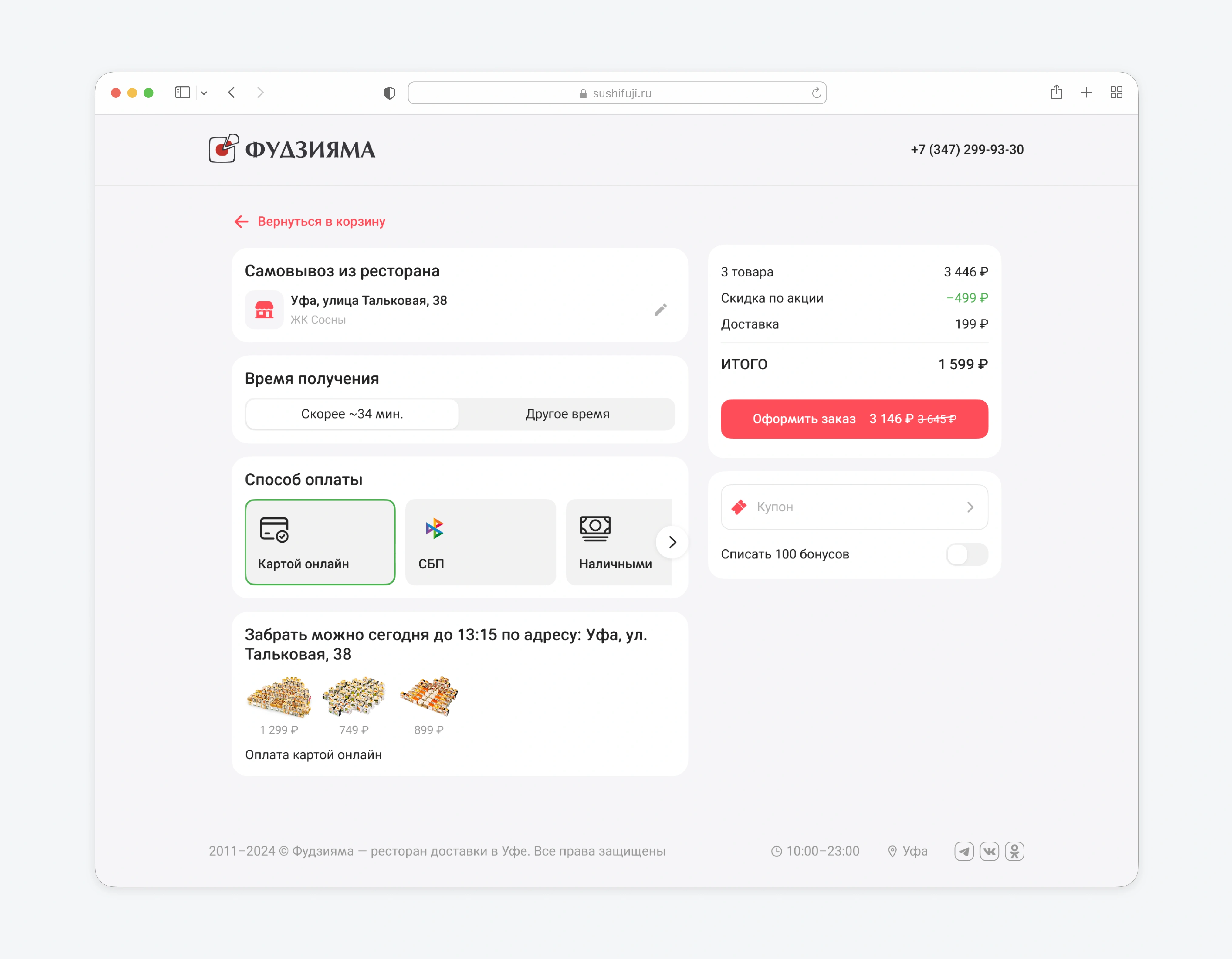Open the browser share menu
Screen dimensions: 1232x959
[x=1057, y=92]
